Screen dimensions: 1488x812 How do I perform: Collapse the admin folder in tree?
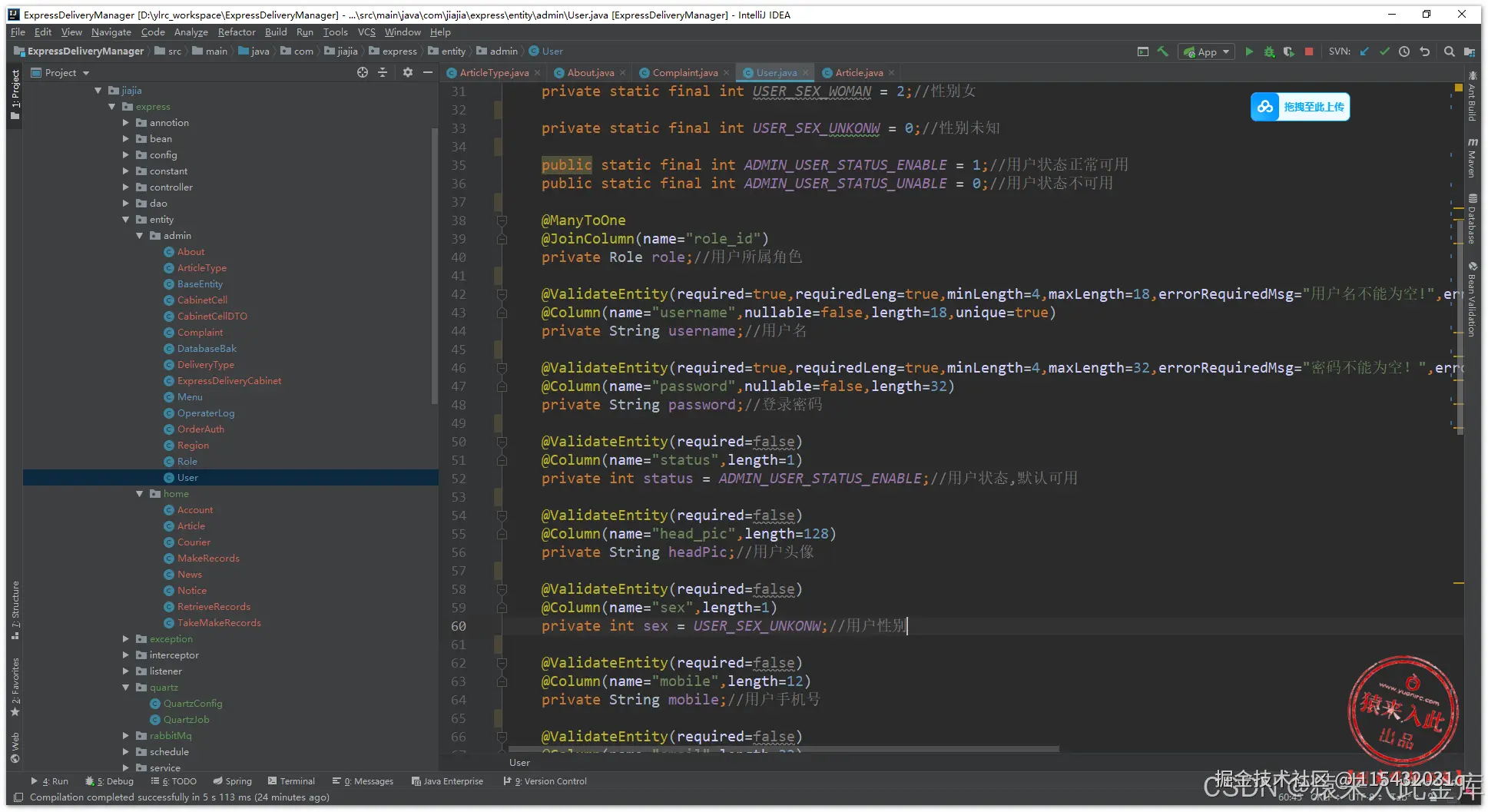140,236
